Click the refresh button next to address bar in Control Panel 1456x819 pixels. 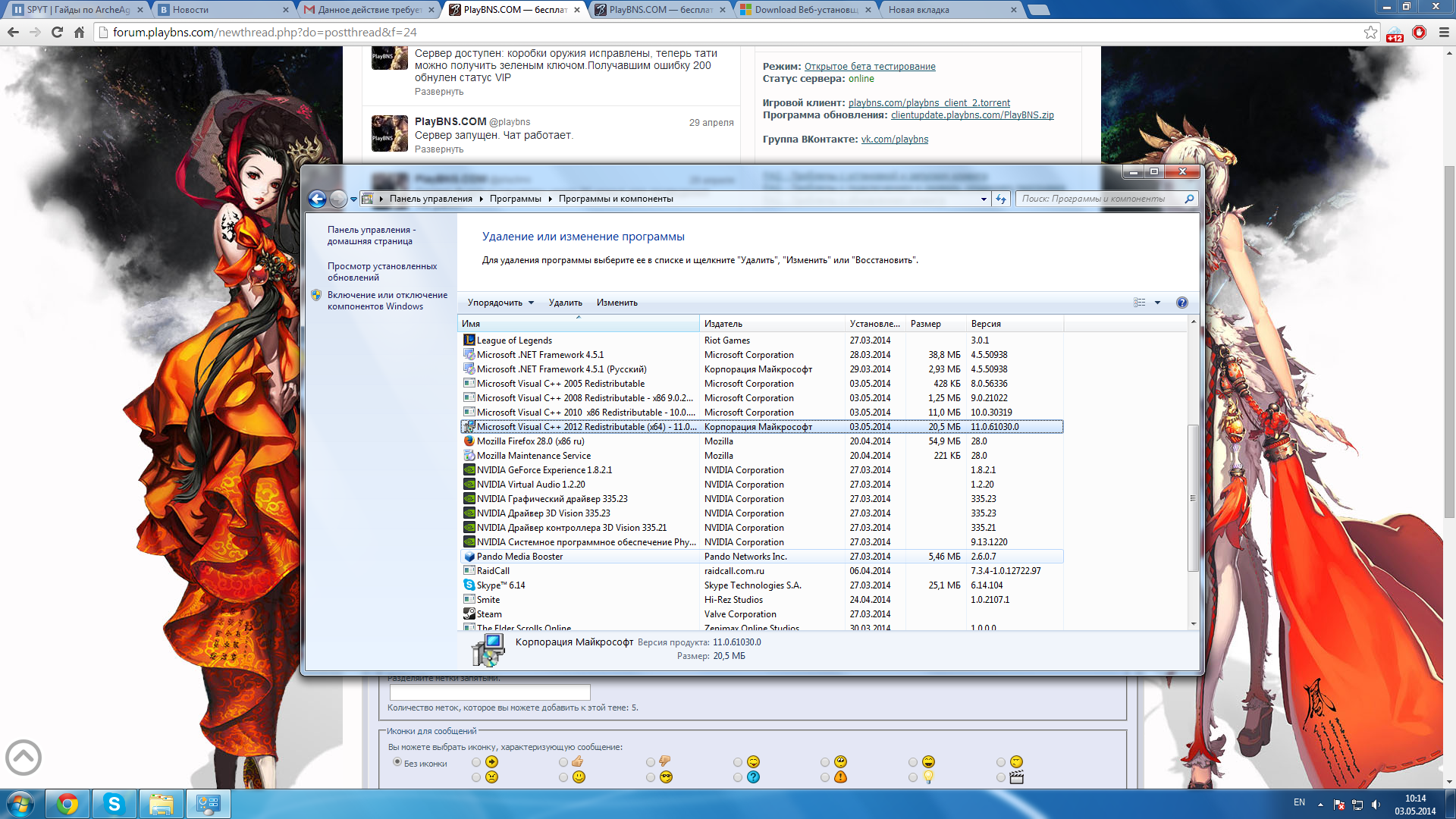point(1001,199)
